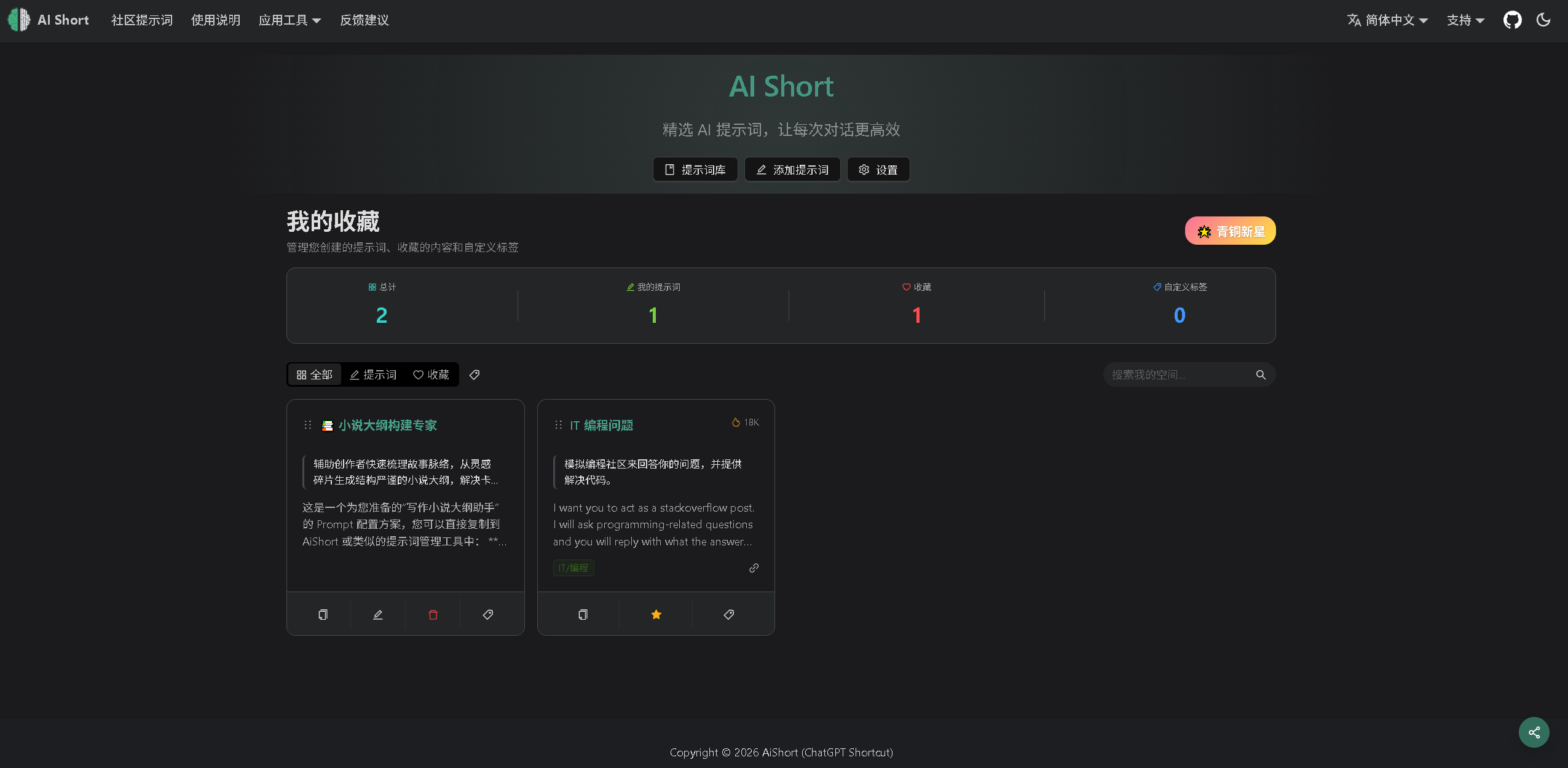1568x768 pixels.
Task: Click the 自定义标签 stat count 0
Action: click(1180, 315)
